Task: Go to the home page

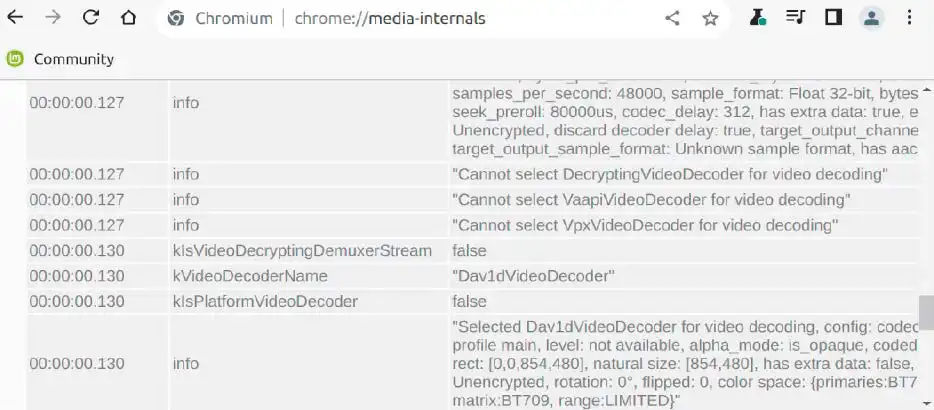Action: click(x=128, y=18)
